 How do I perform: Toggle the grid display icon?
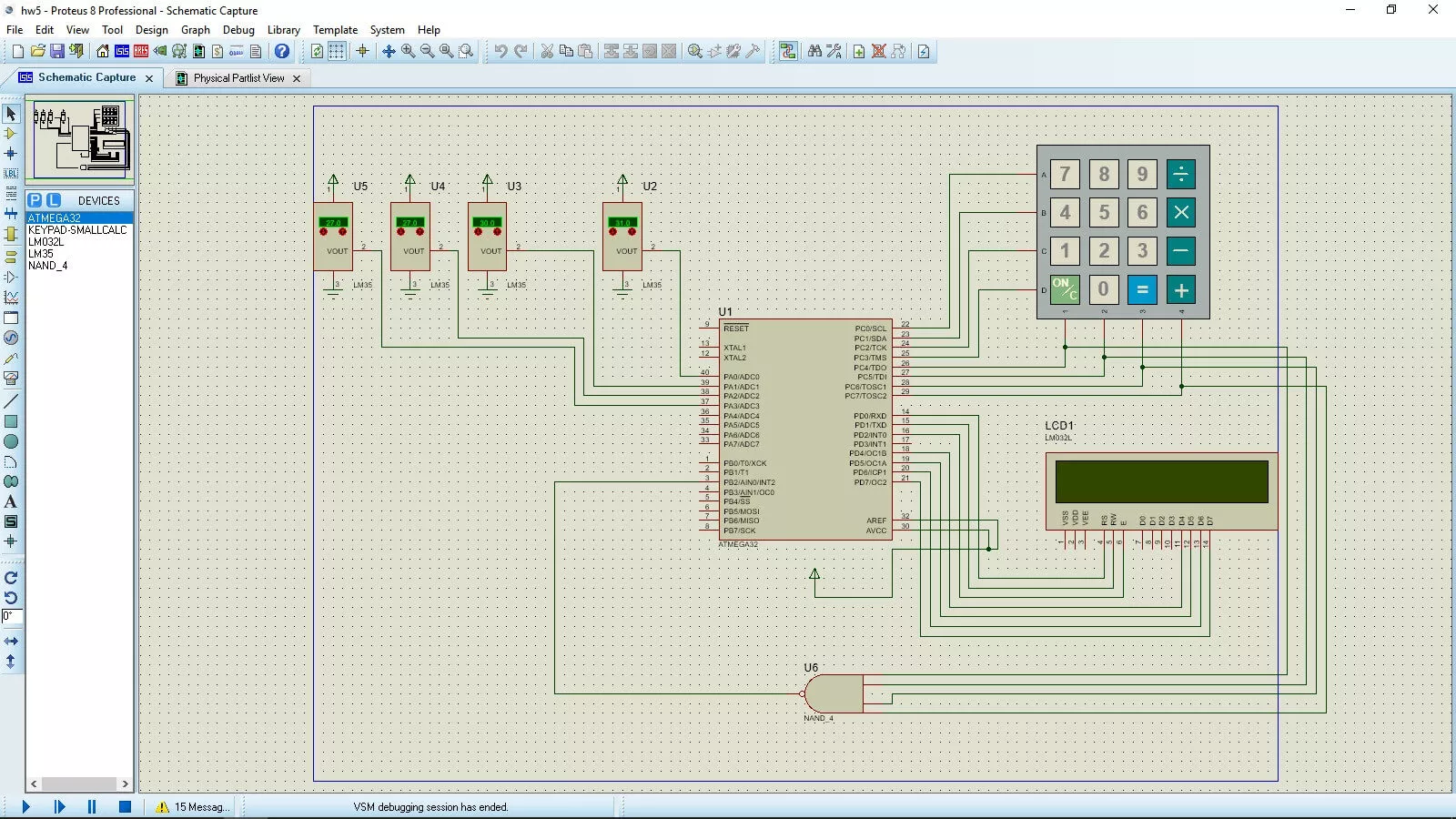point(337,51)
